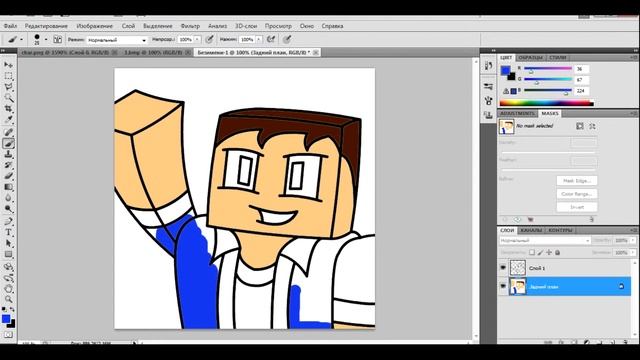Hide the Задний план layer

click(503, 287)
